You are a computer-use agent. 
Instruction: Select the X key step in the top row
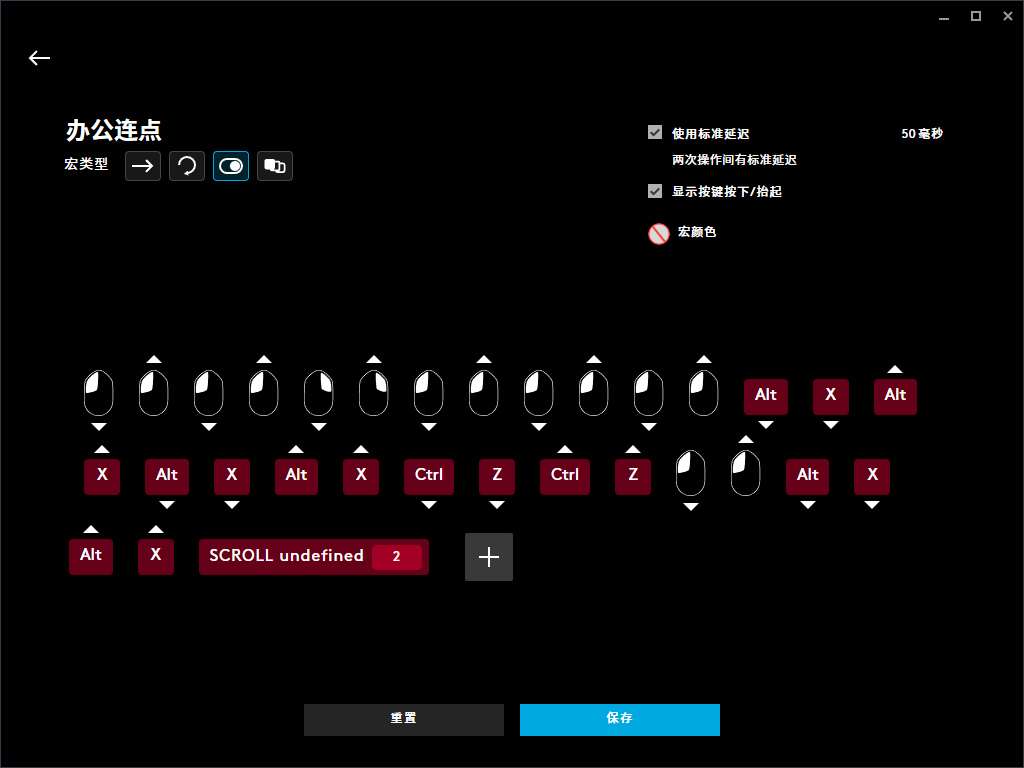[x=830, y=395]
